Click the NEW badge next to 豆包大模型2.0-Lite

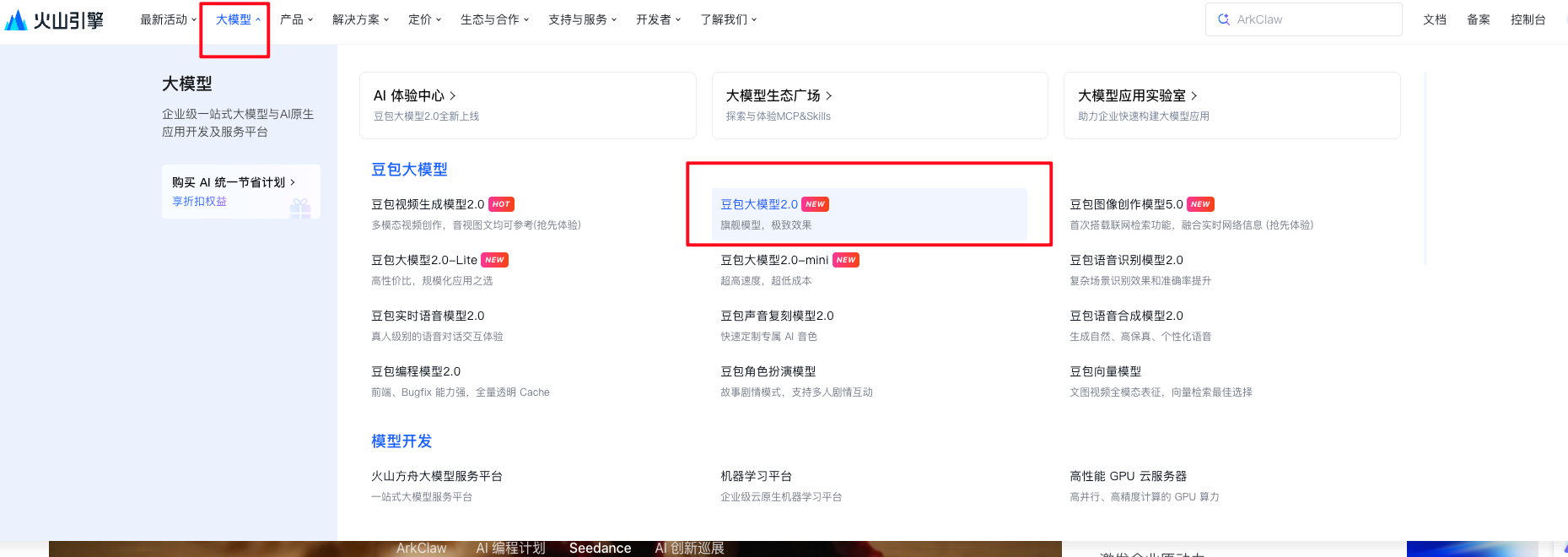coord(495,260)
